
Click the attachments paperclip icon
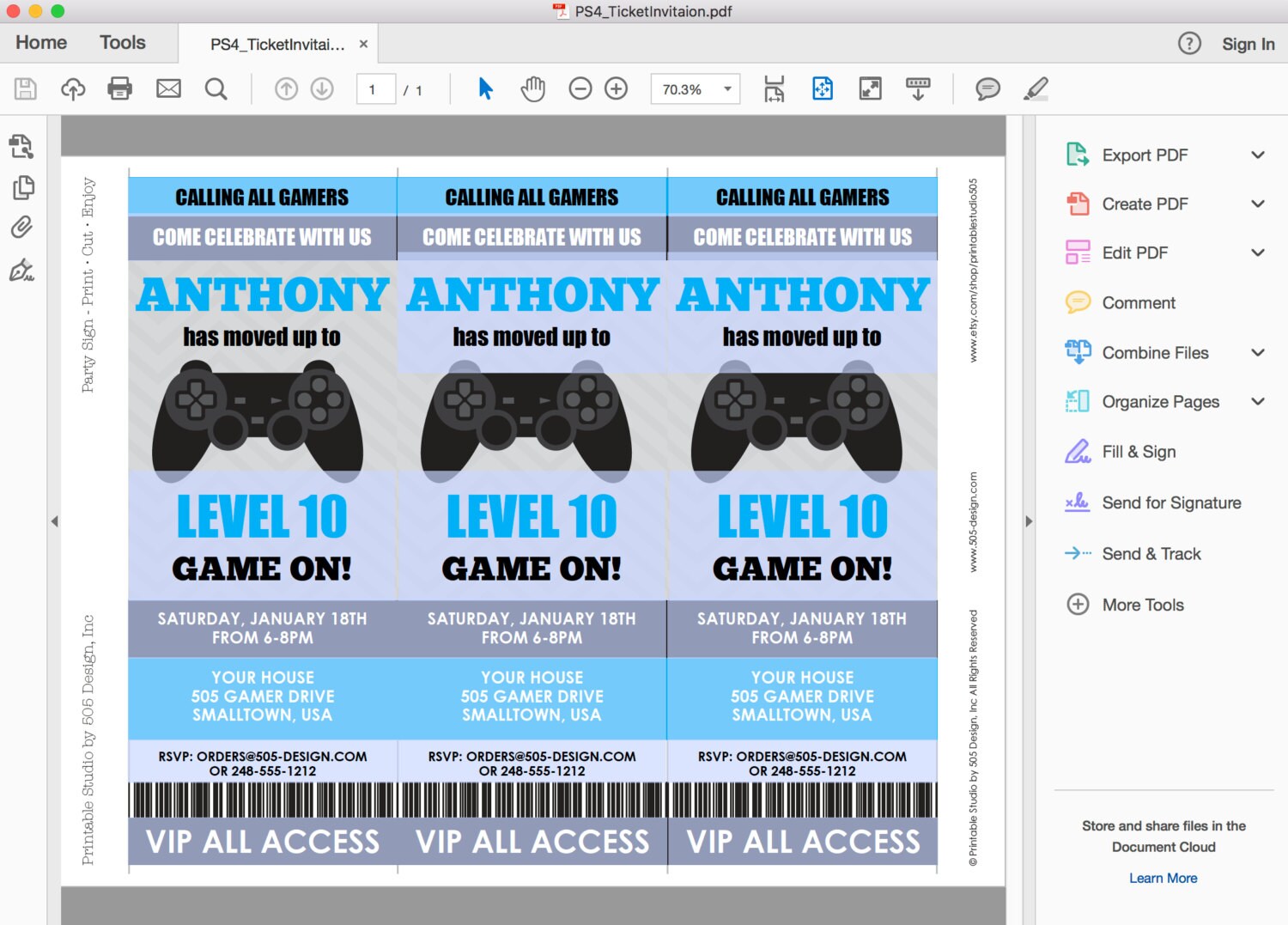(21, 227)
